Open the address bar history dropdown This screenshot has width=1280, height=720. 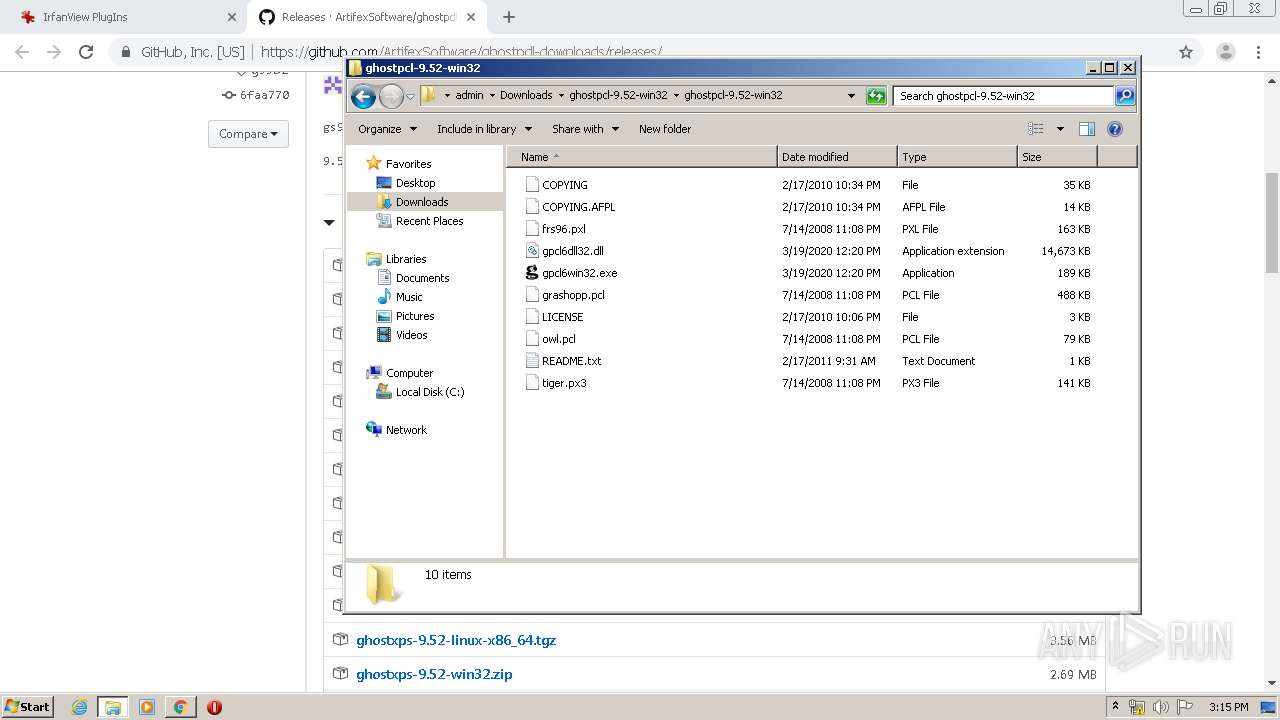coord(851,96)
